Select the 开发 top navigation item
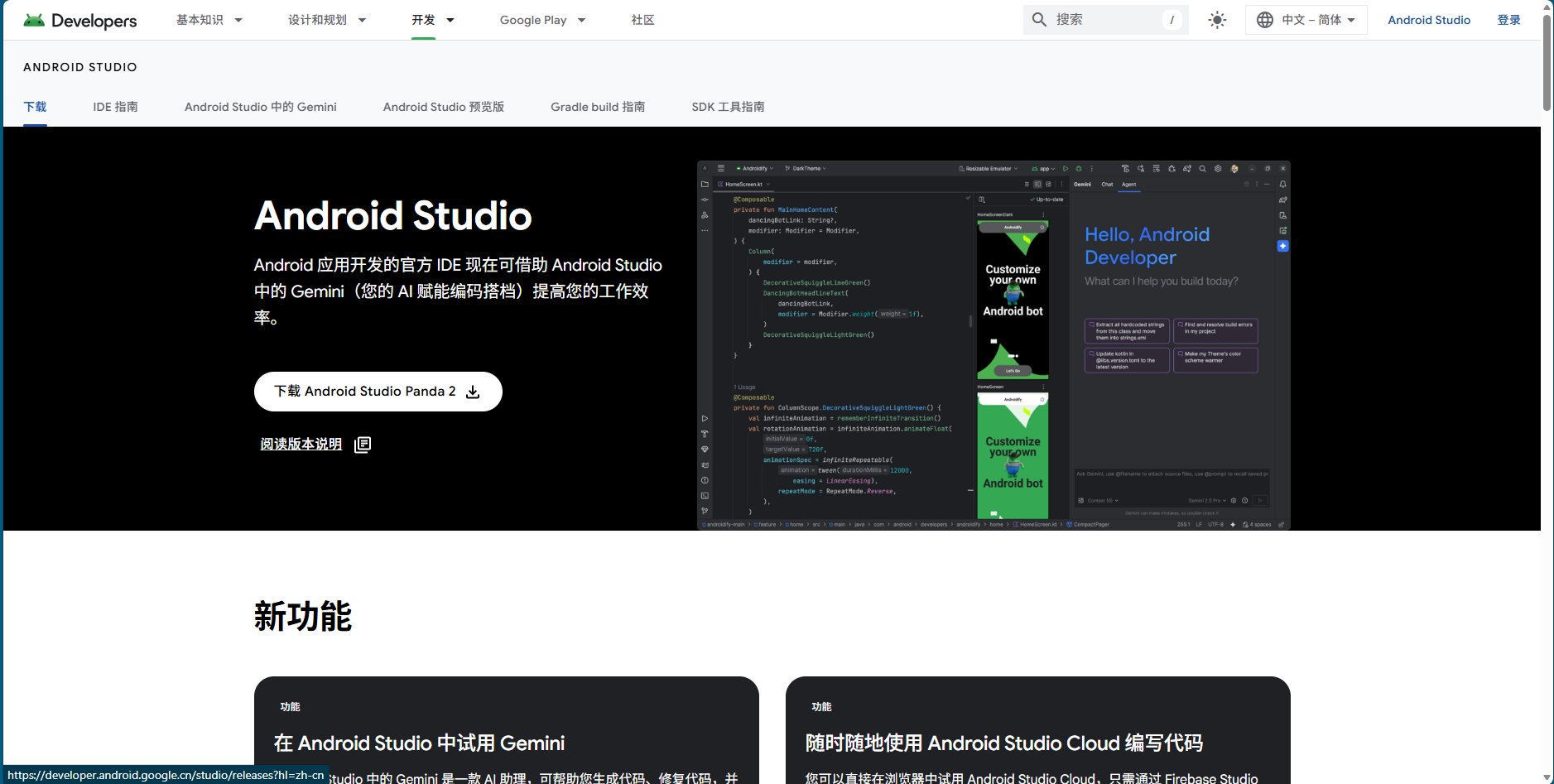The height and width of the screenshot is (784, 1554). pyautogui.click(x=423, y=20)
